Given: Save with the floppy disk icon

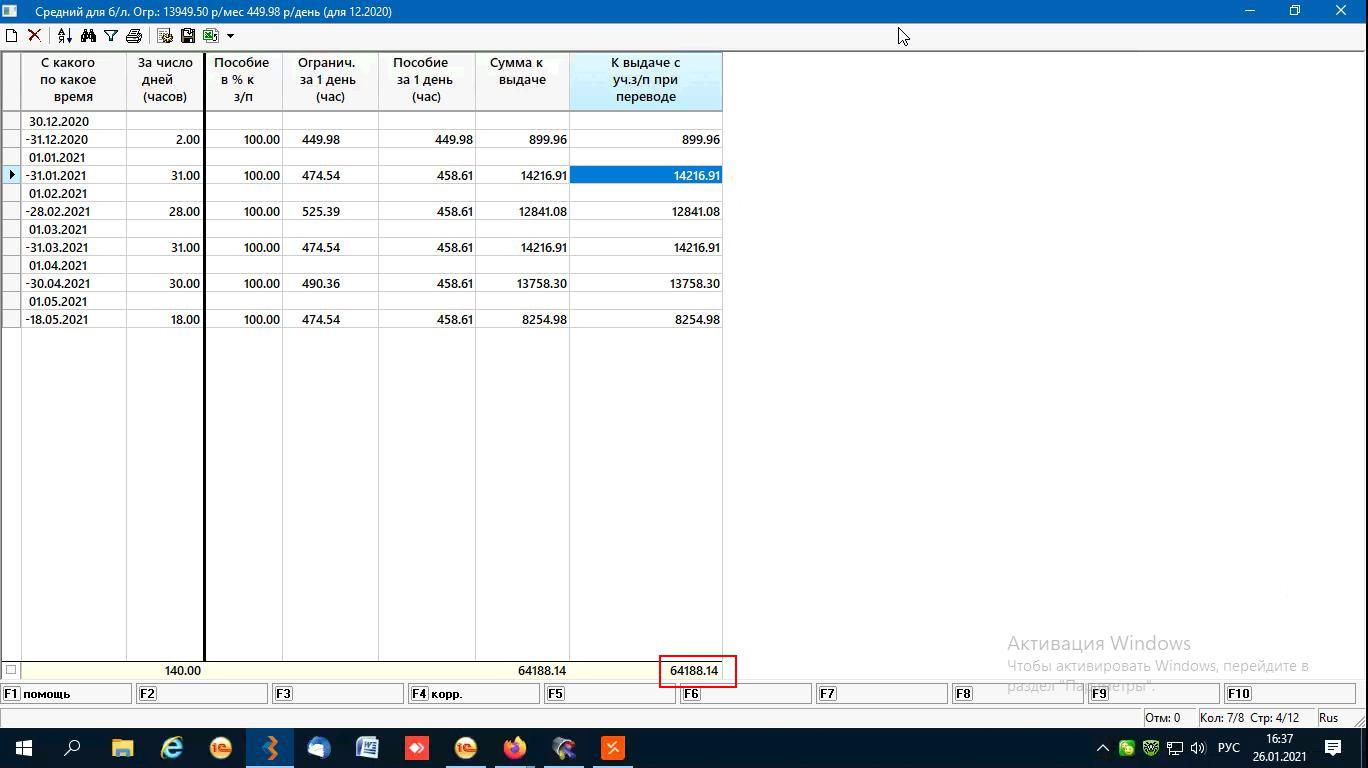Looking at the screenshot, I should tap(188, 35).
